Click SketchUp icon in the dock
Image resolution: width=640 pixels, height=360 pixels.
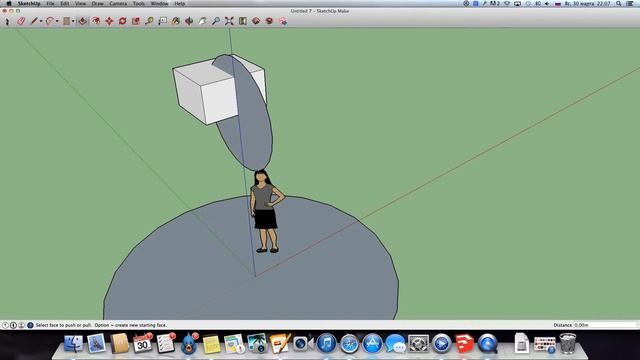click(x=464, y=344)
